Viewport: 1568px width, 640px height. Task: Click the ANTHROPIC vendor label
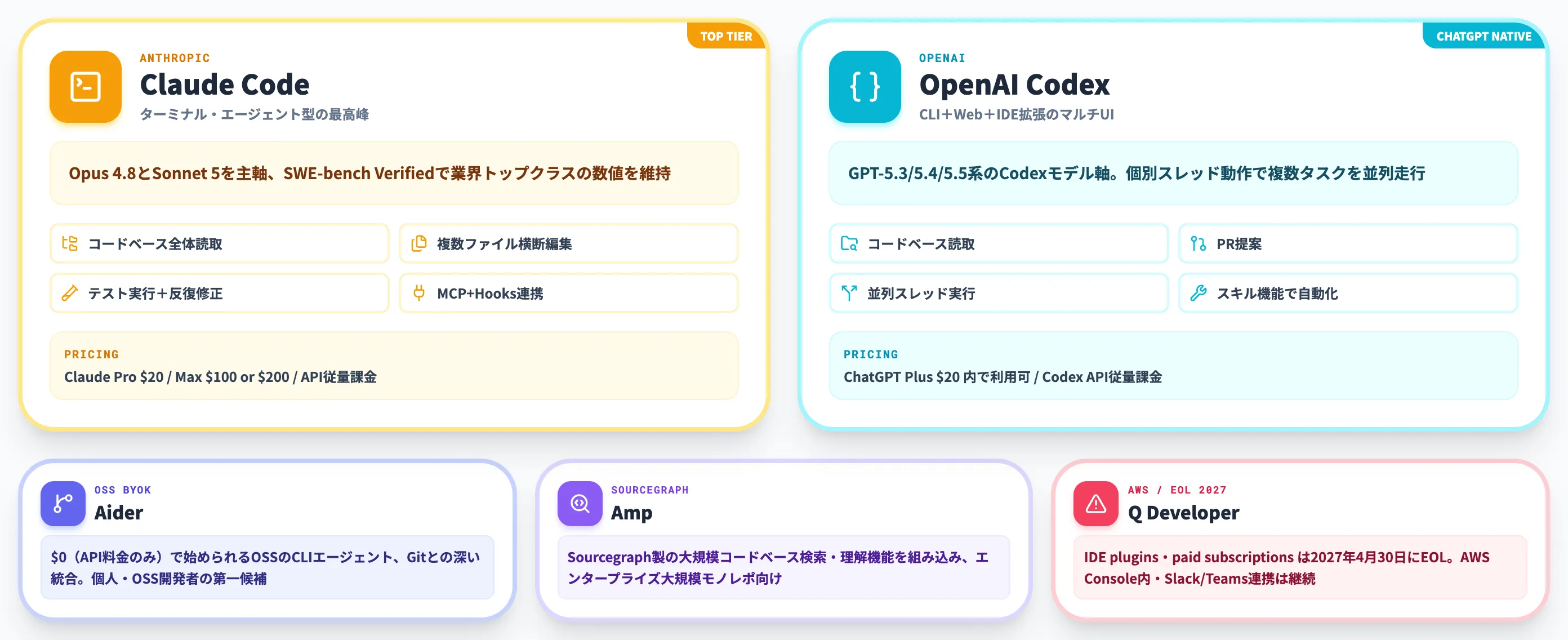click(175, 58)
